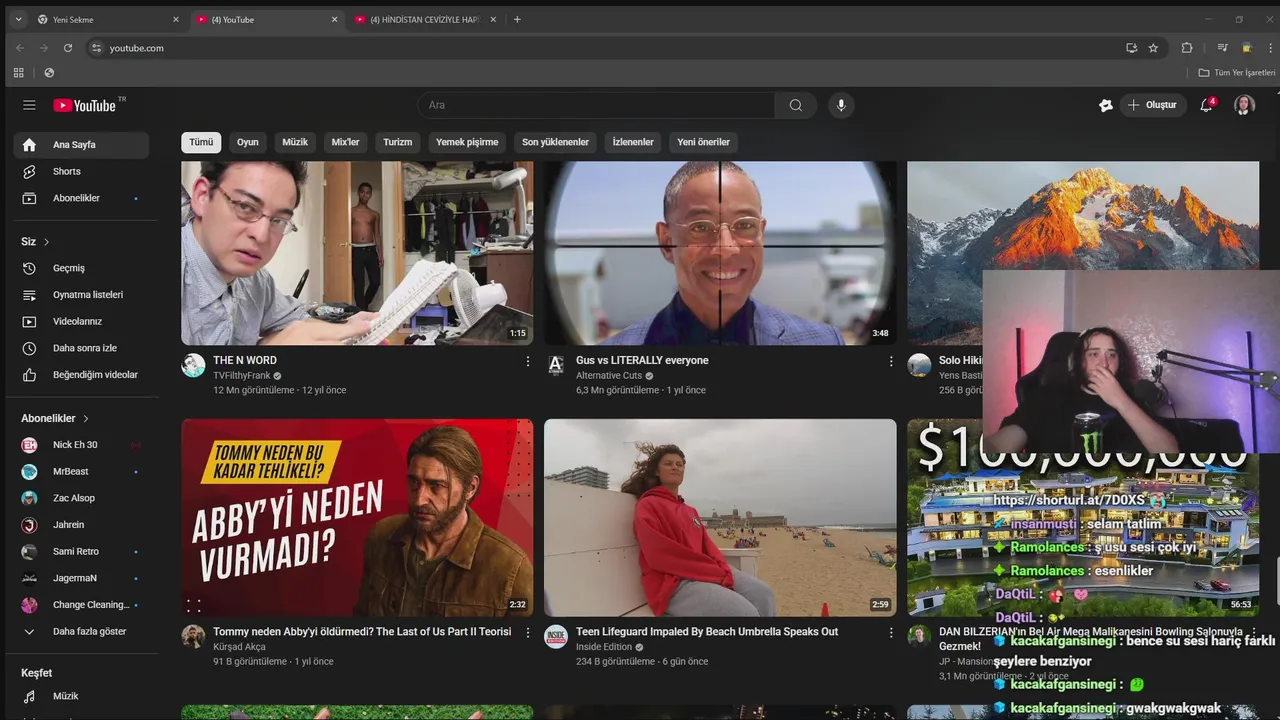This screenshot has width=1280, height=720.
Task: Open the Chrome extensions puzzle icon
Action: [1187, 48]
